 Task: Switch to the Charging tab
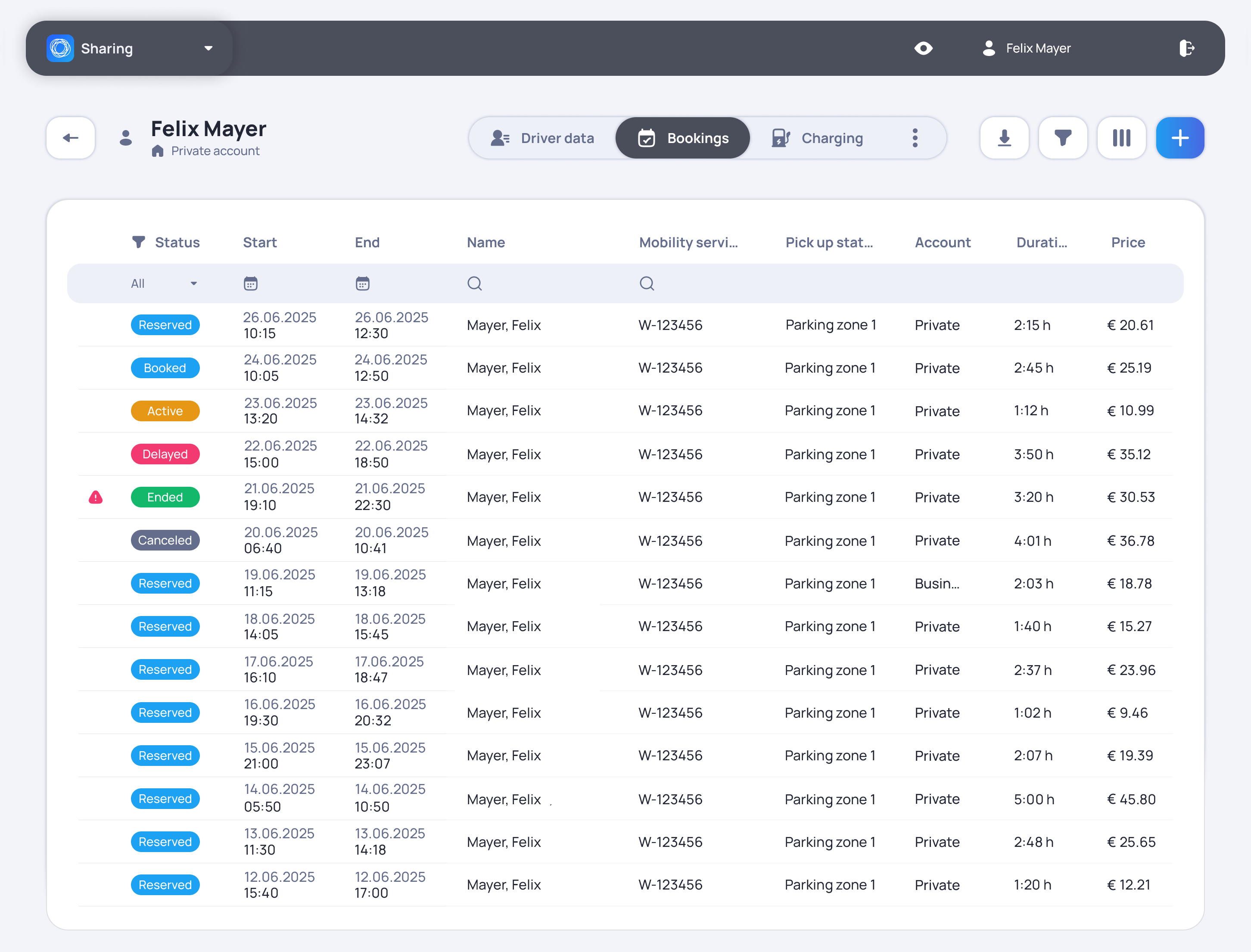(818, 138)
